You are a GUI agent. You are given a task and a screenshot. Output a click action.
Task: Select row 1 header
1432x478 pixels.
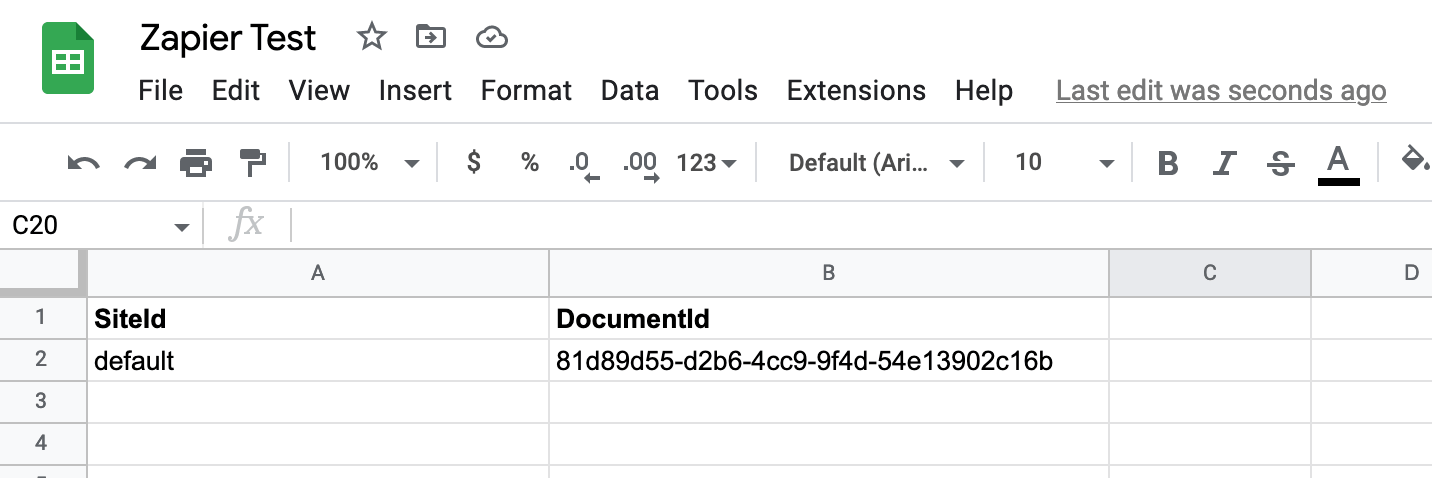(x=43, y=318)
